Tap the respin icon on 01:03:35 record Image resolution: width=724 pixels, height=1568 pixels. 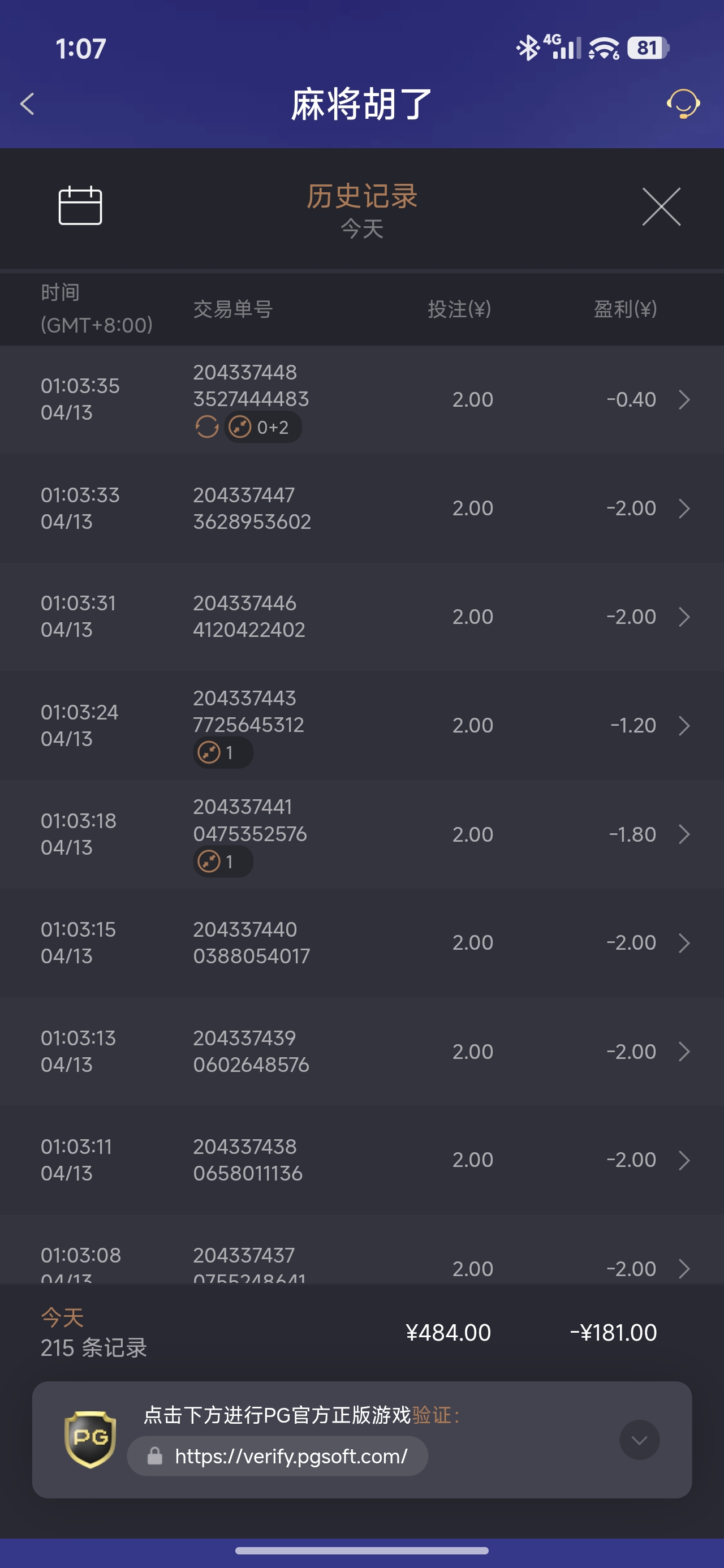(207, 427)
